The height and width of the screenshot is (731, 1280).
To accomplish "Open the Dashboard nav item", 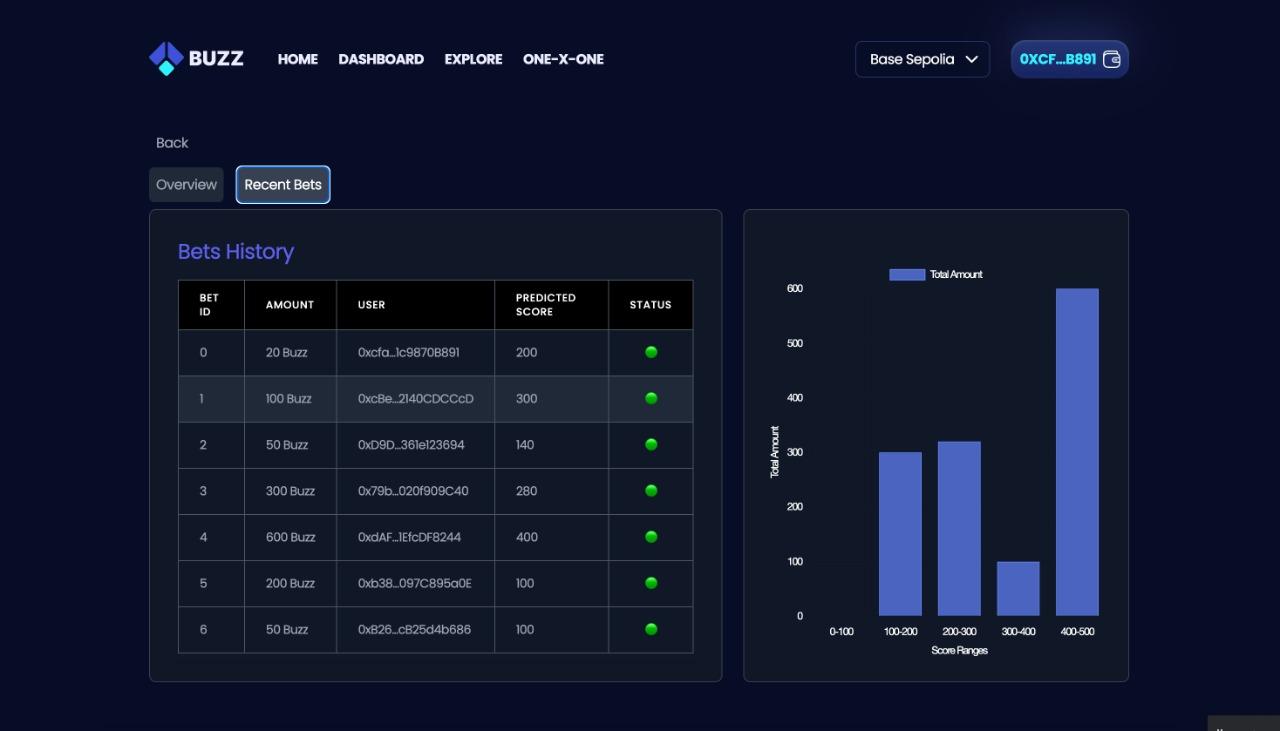I will [x=381, y=59].
